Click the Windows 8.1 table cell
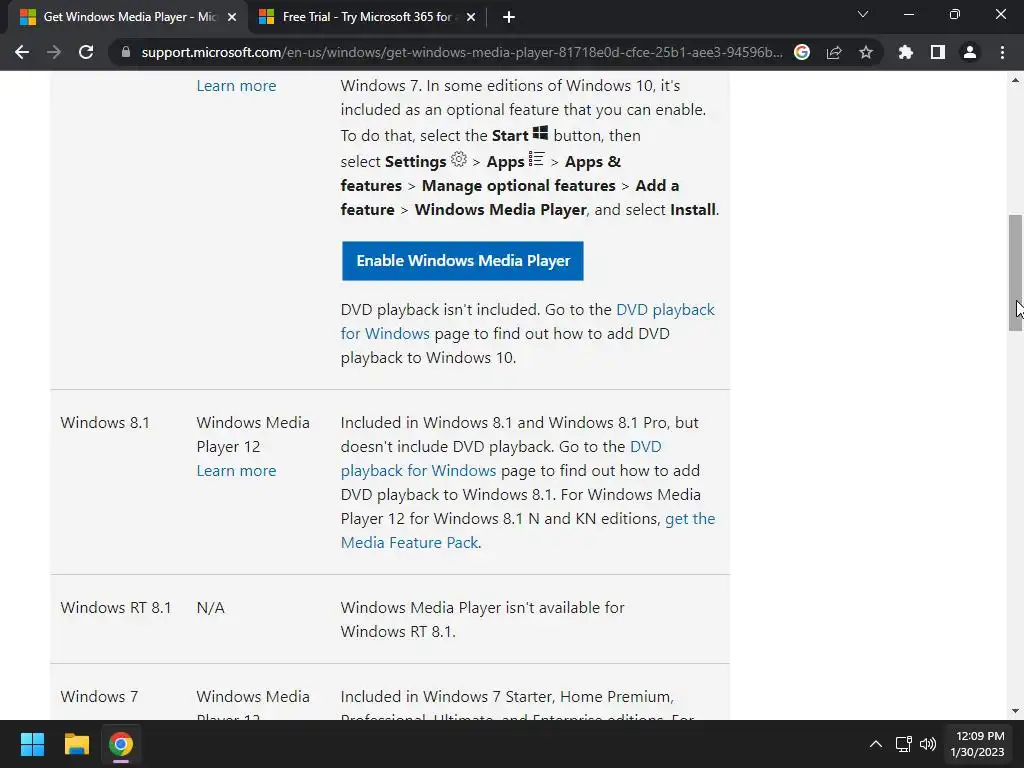This screenshot has height=768, width=1024. tap(105, 423)
